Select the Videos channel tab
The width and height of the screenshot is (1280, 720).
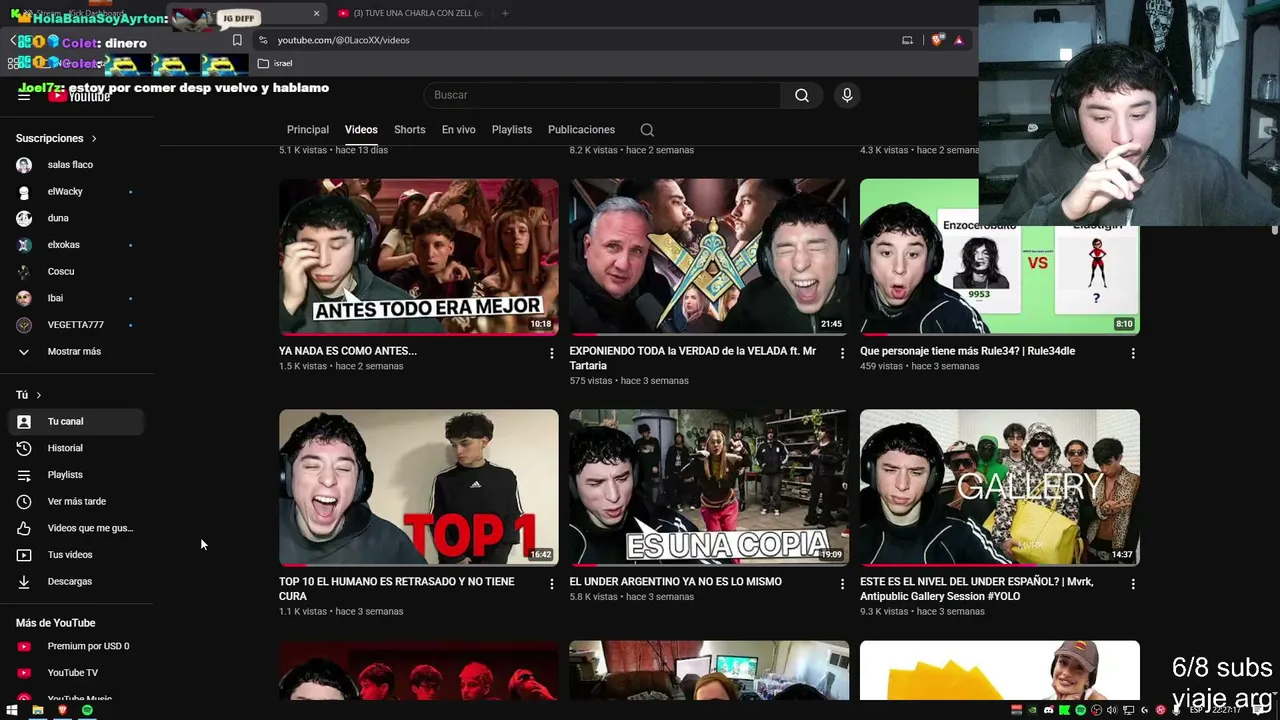[361, 130]
